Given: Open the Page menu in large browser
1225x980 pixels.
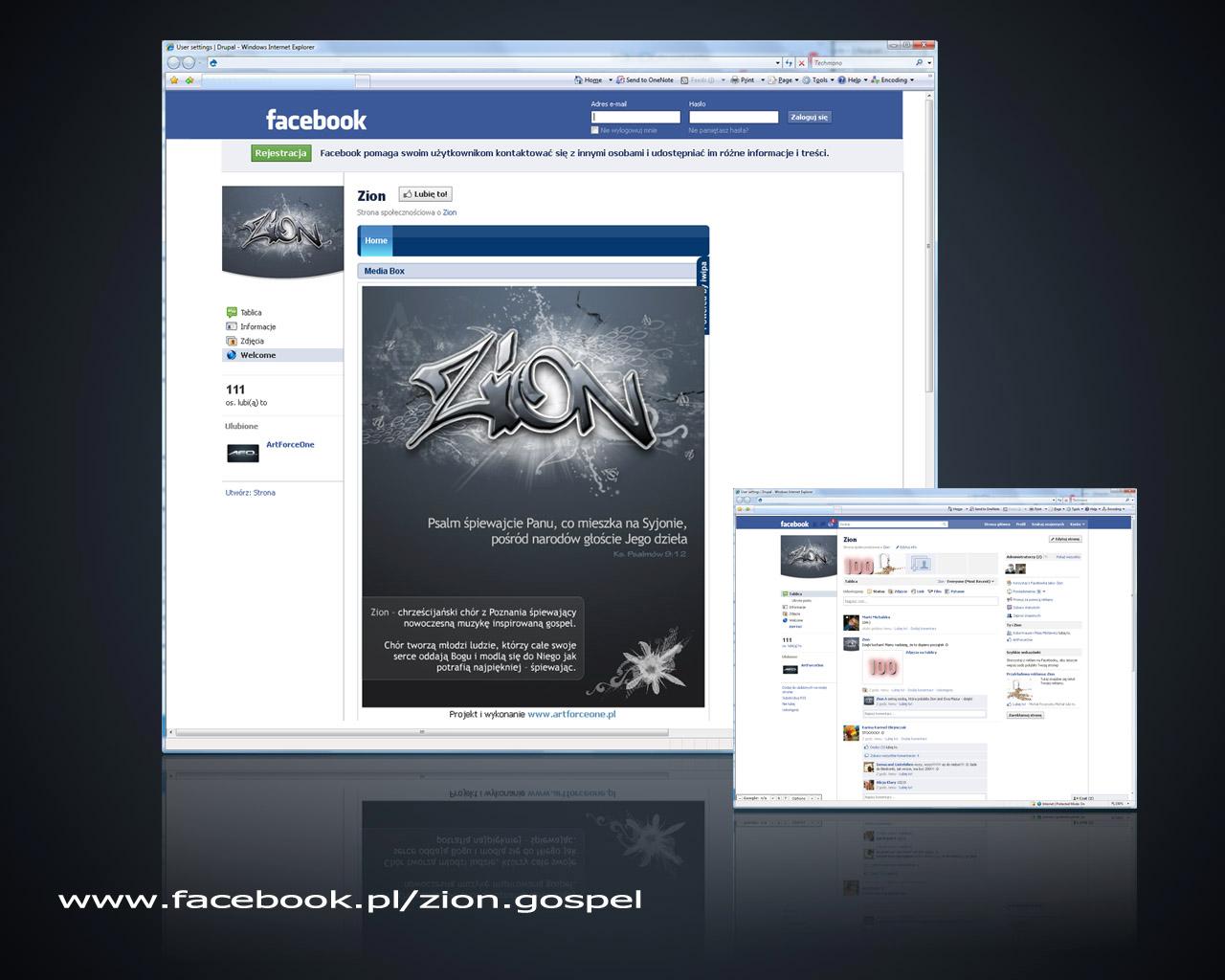Looking at the screenshot, I should point(783,80).
